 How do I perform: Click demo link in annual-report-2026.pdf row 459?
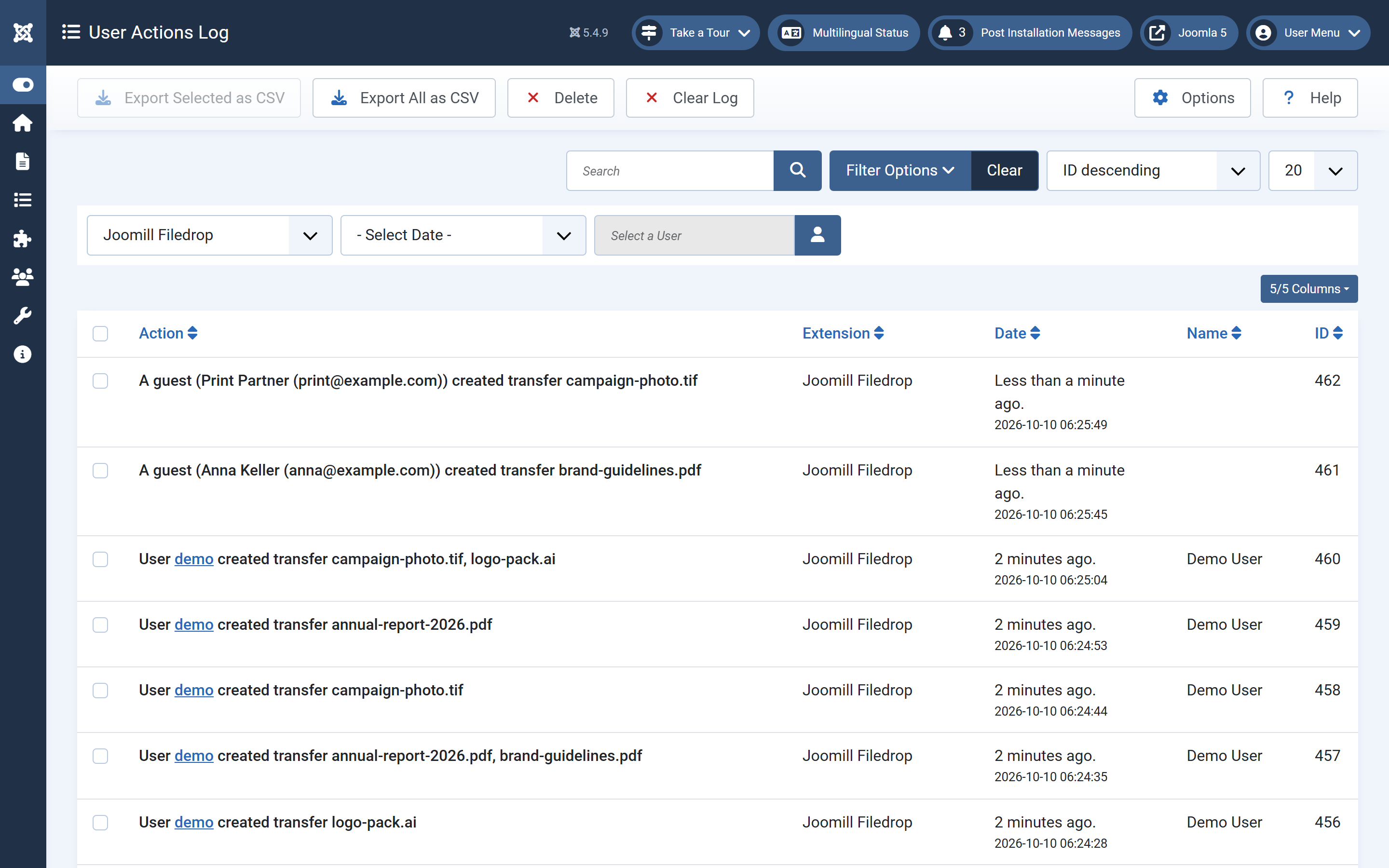click(194, 624)
